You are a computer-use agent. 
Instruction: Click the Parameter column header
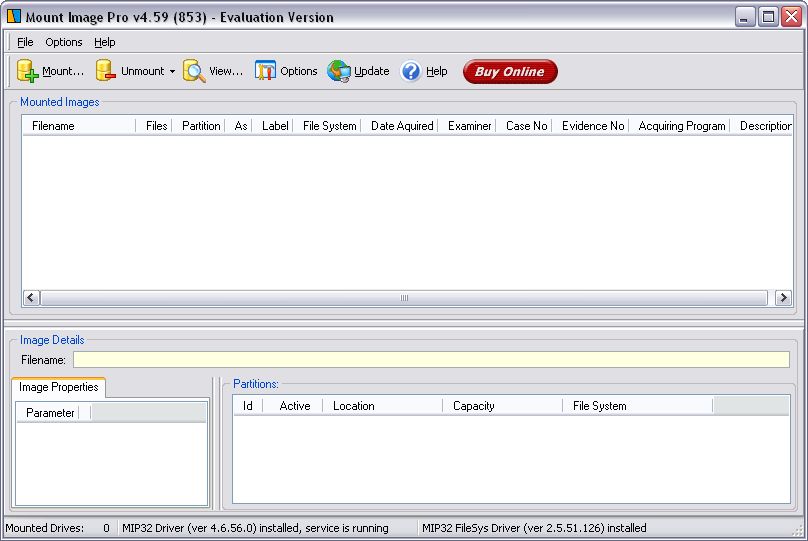(48, 413)
